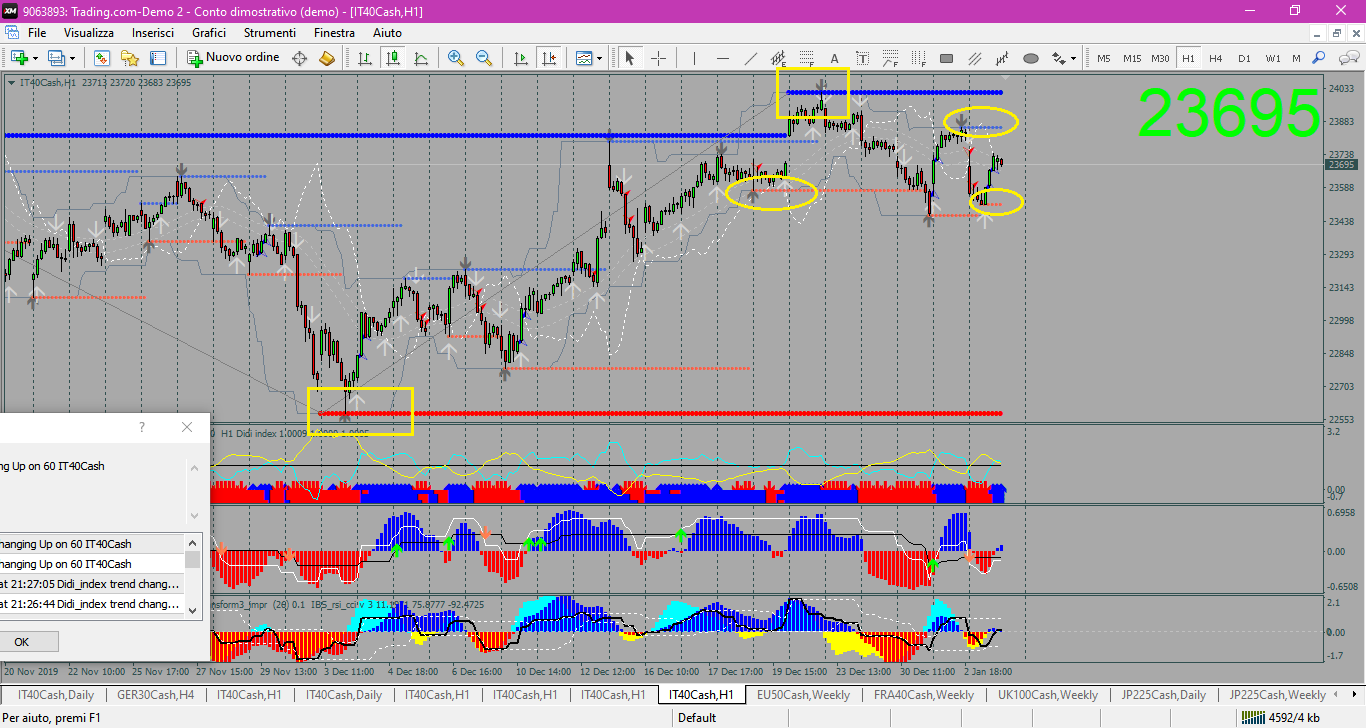The height and width of the screenshot is (728, 1366).
Task: Click the alert dialog help question mark
Action: 142,427
